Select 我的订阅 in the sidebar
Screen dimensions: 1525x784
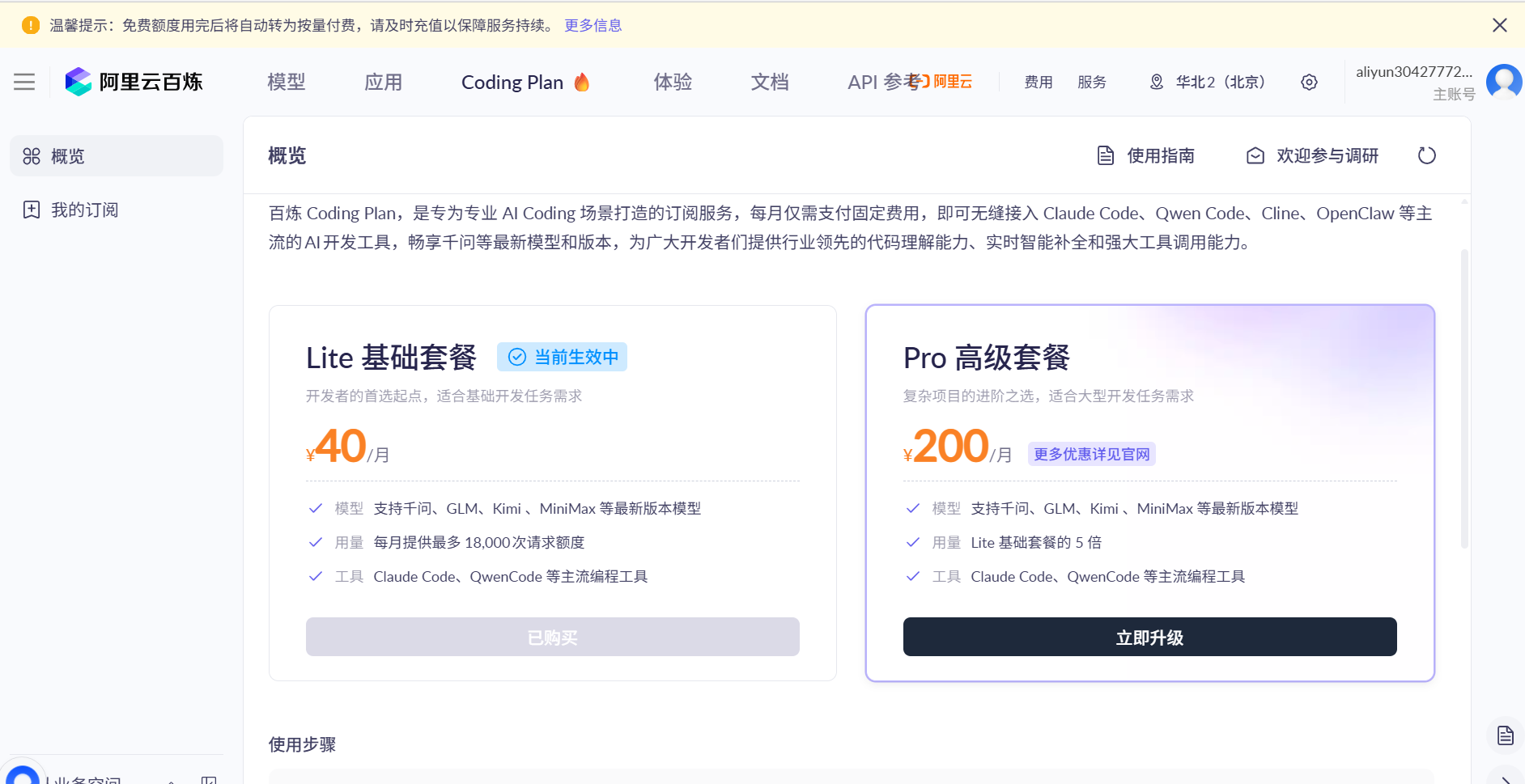[117, 210]
